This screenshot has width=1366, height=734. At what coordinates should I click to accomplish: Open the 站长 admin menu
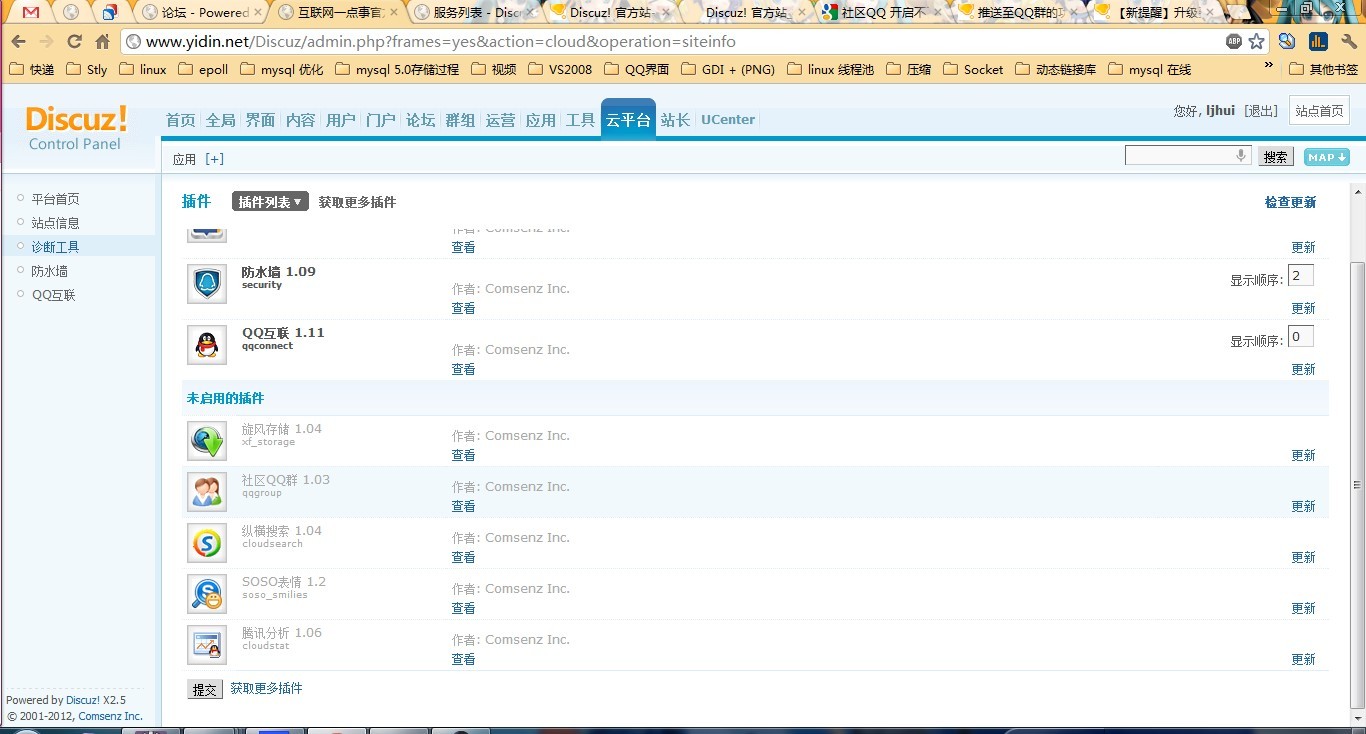[x=676, y=120]
